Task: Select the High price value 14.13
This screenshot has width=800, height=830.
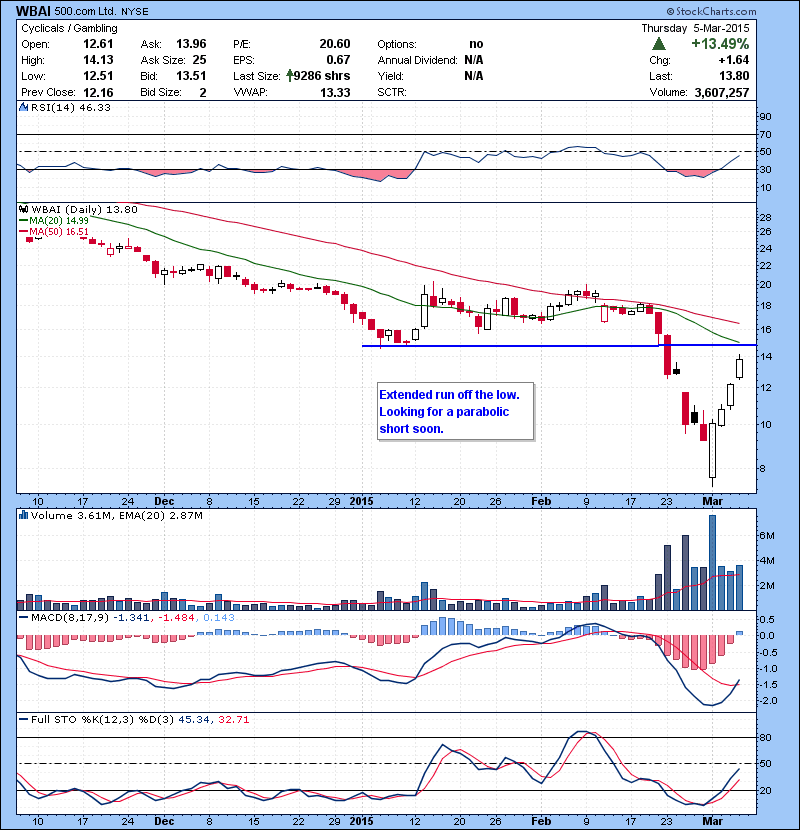Action: 98,60
